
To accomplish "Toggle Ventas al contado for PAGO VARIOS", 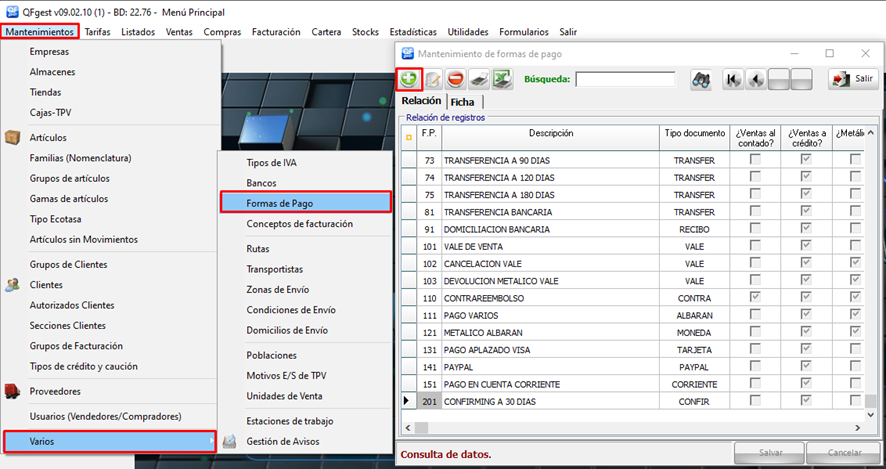I will click(755, 315).
